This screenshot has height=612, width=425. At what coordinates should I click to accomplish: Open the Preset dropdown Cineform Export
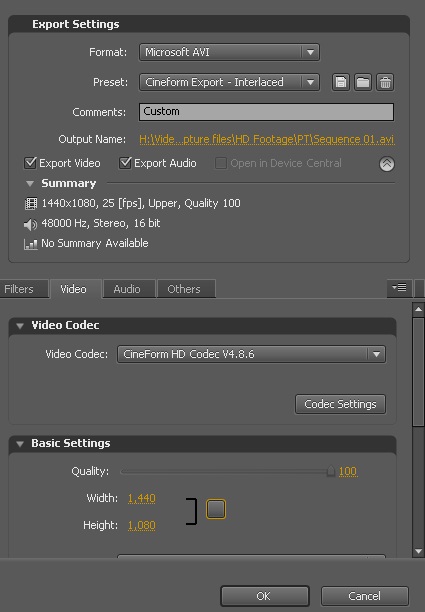(229, 82)
